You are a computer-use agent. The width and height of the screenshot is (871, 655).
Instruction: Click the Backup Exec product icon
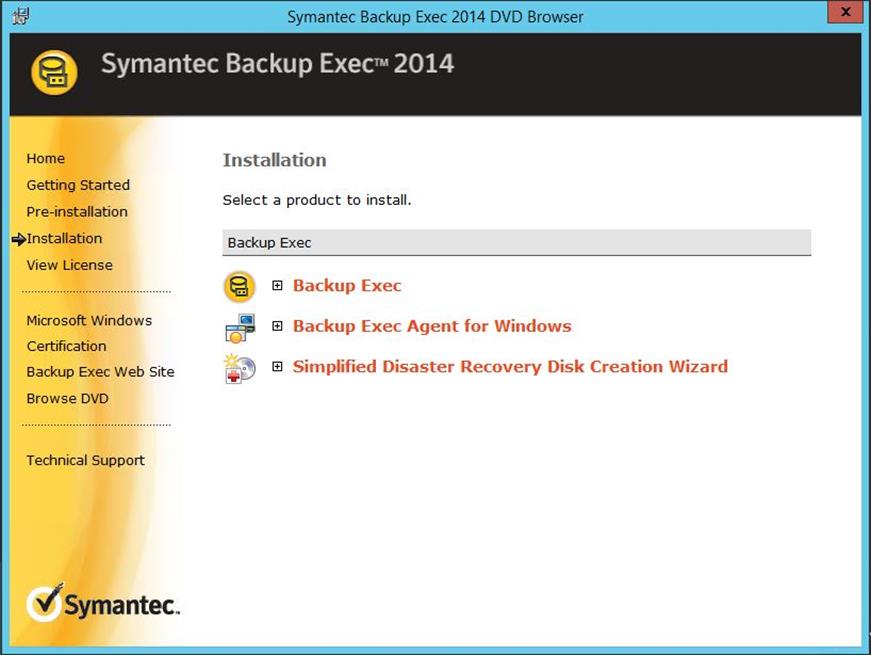tap(239, 287)
